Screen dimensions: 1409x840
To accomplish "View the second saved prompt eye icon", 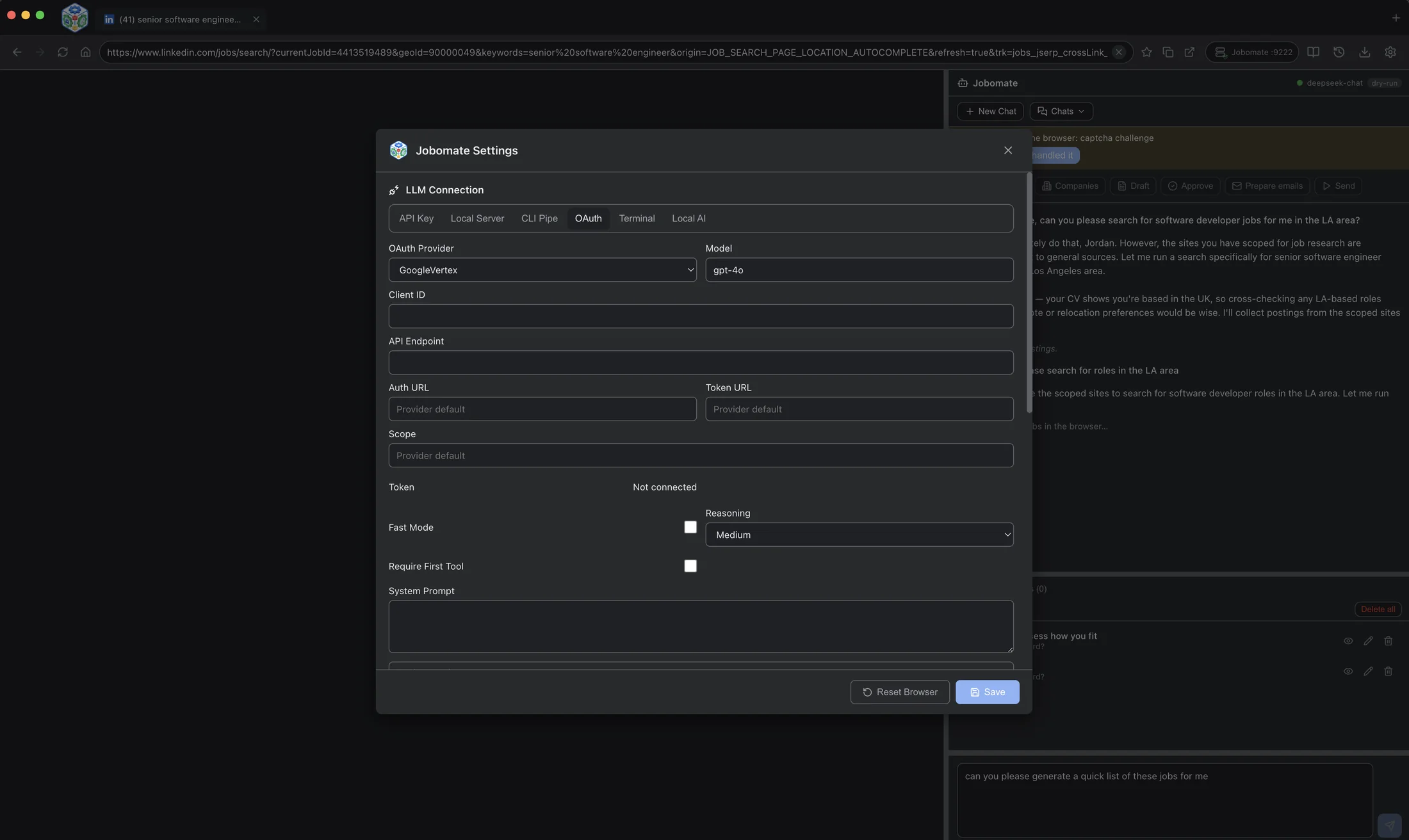I will tap(1348, 671).
